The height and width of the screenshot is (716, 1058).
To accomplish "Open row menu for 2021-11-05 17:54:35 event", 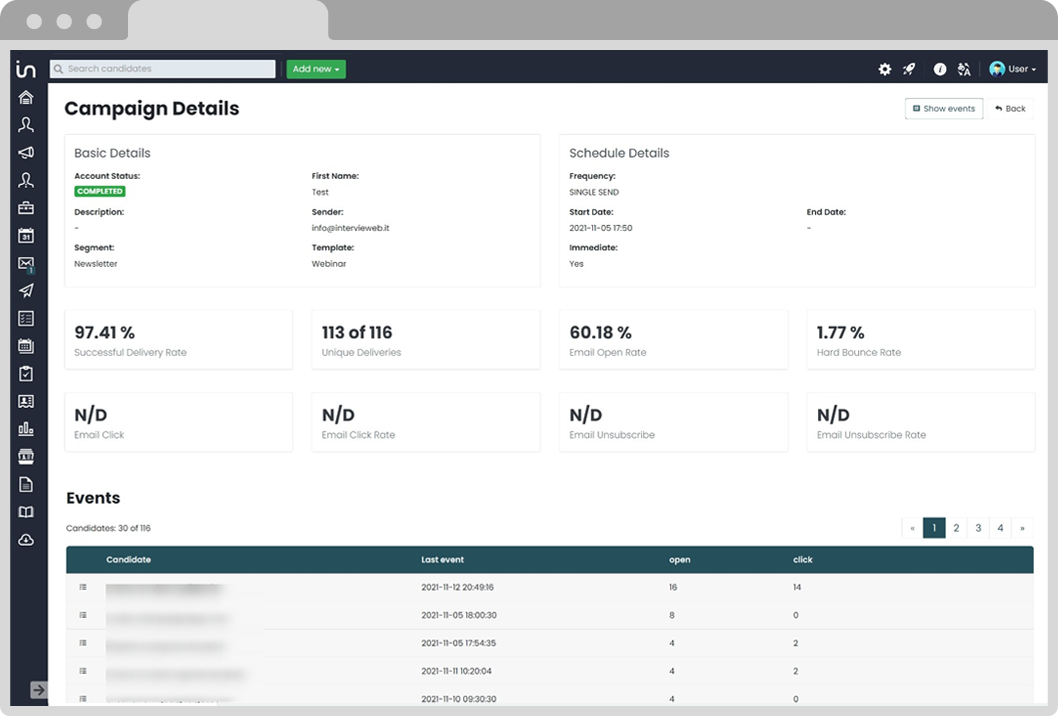I will (x=83, y=643).
